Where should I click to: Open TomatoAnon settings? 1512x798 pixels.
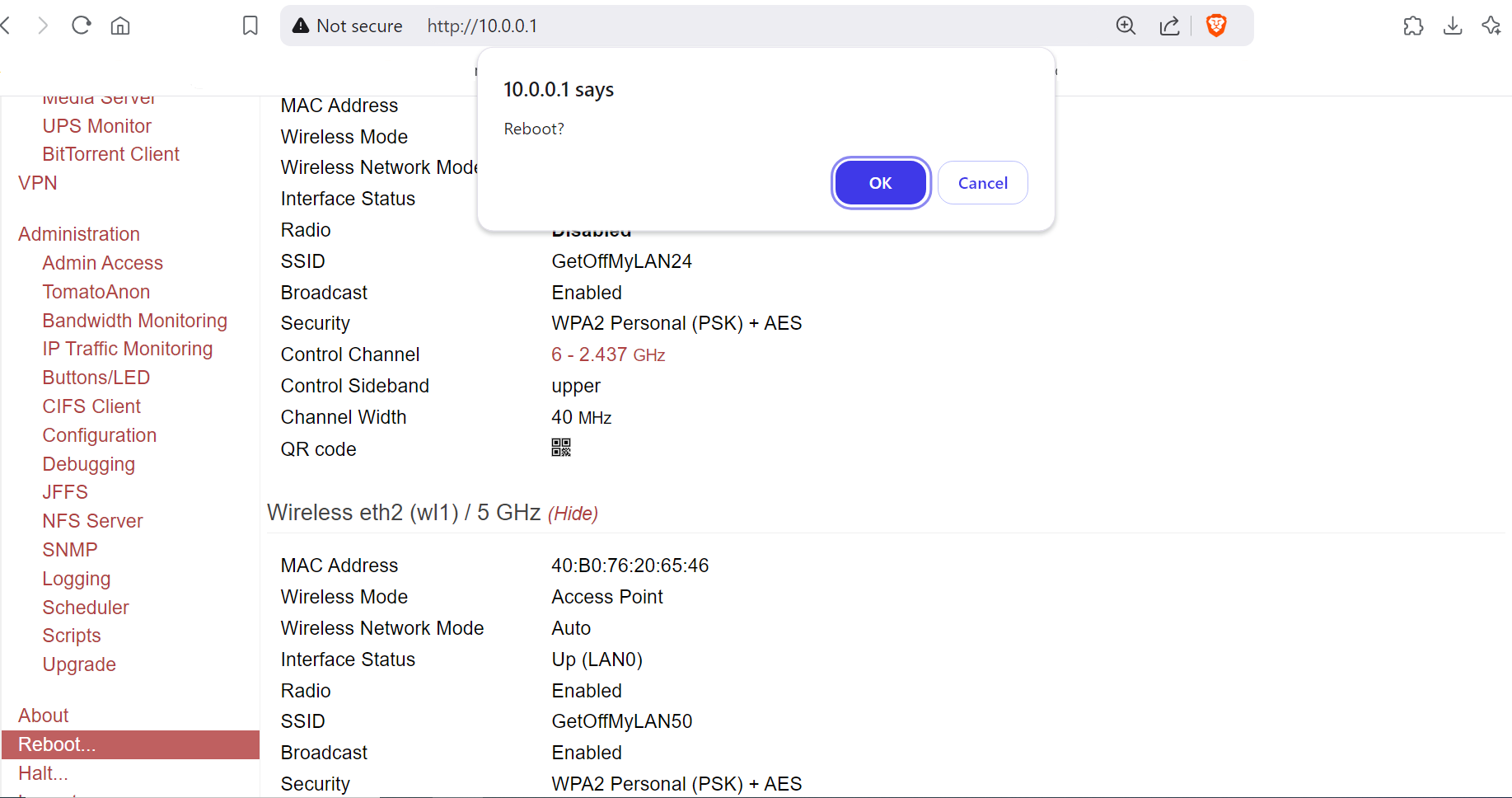(x=96, y=292)
